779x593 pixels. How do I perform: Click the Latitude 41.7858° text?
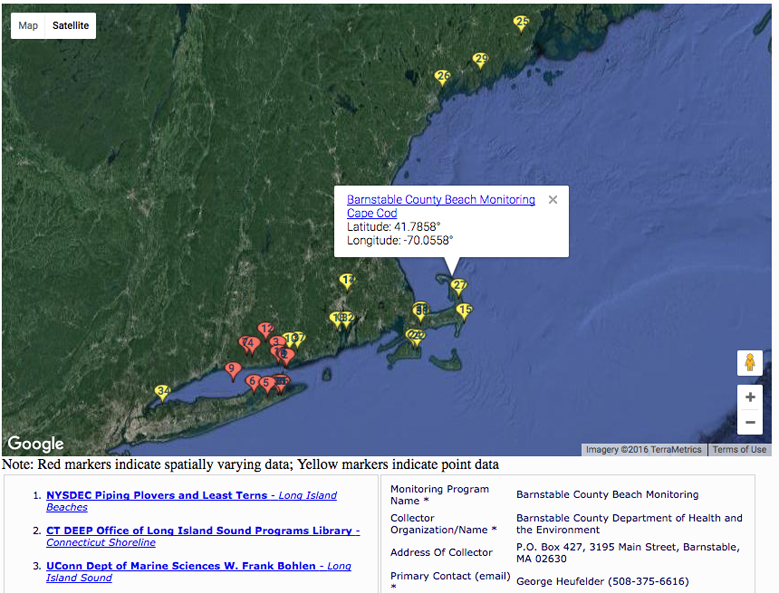point(393,227)
